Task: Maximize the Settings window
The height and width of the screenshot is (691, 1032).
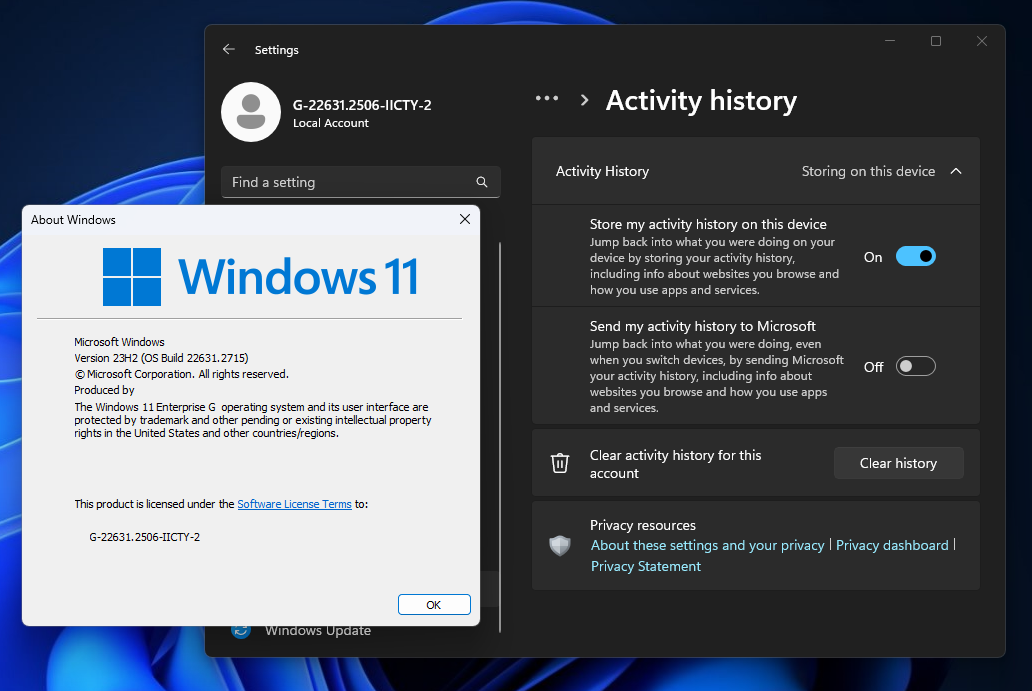Action: (936, 41)
